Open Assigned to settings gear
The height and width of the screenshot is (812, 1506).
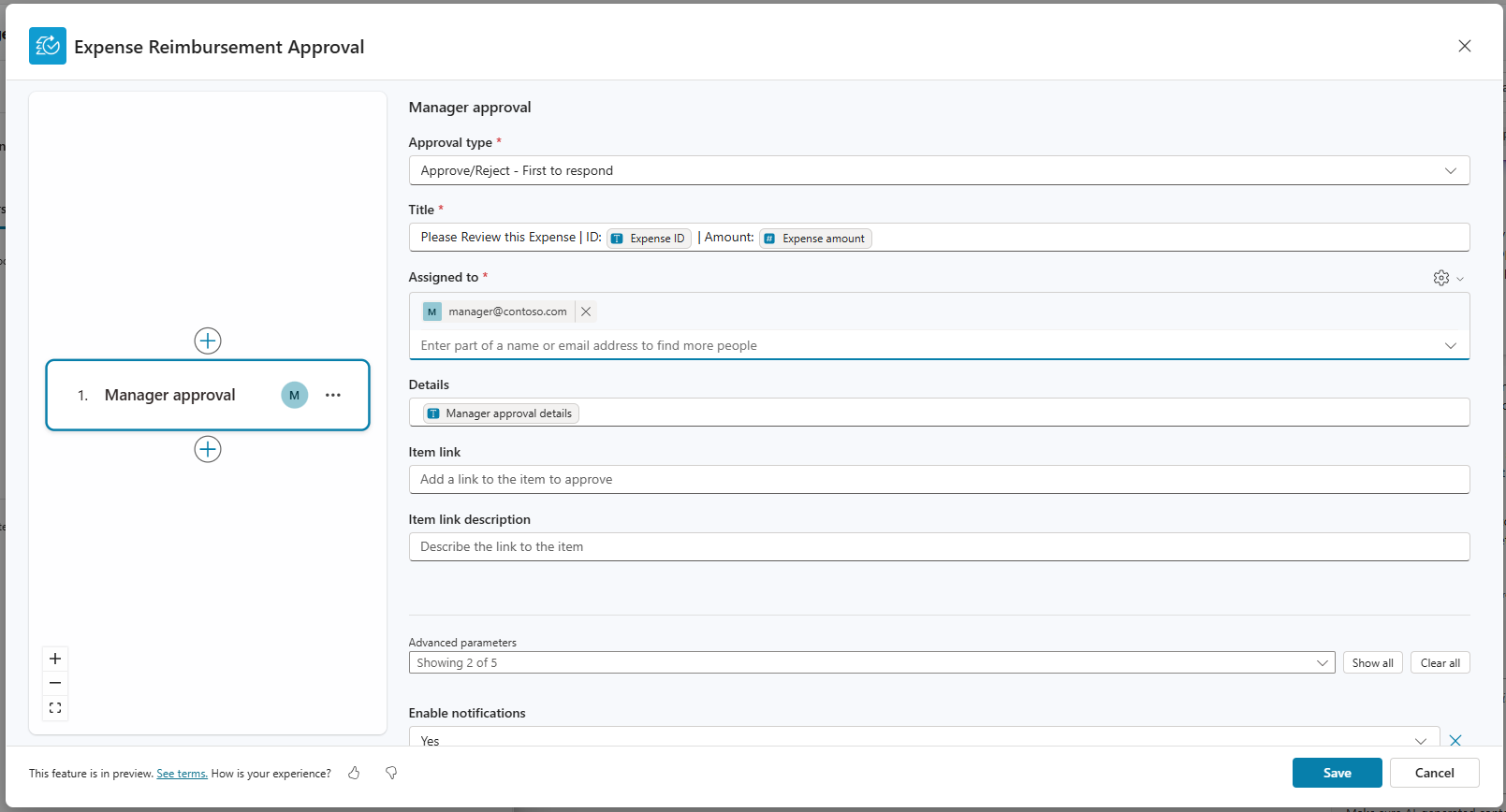[1441, 278]
